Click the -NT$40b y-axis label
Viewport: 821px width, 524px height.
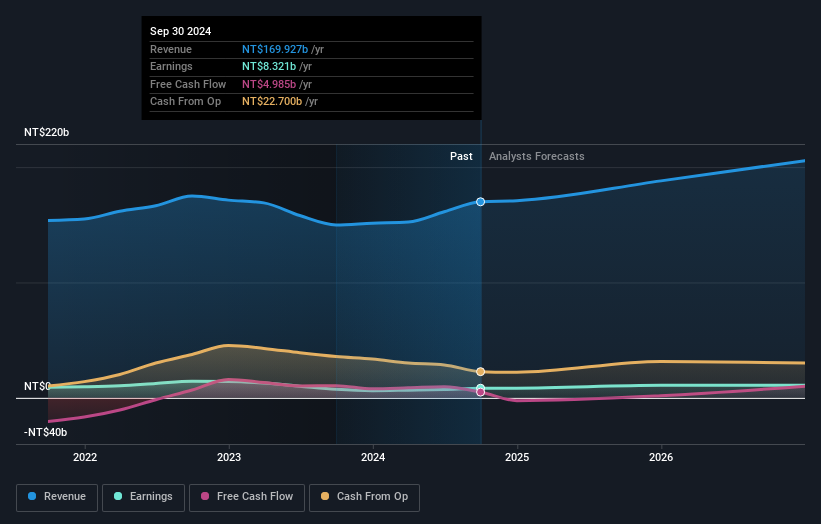point(46,432)
